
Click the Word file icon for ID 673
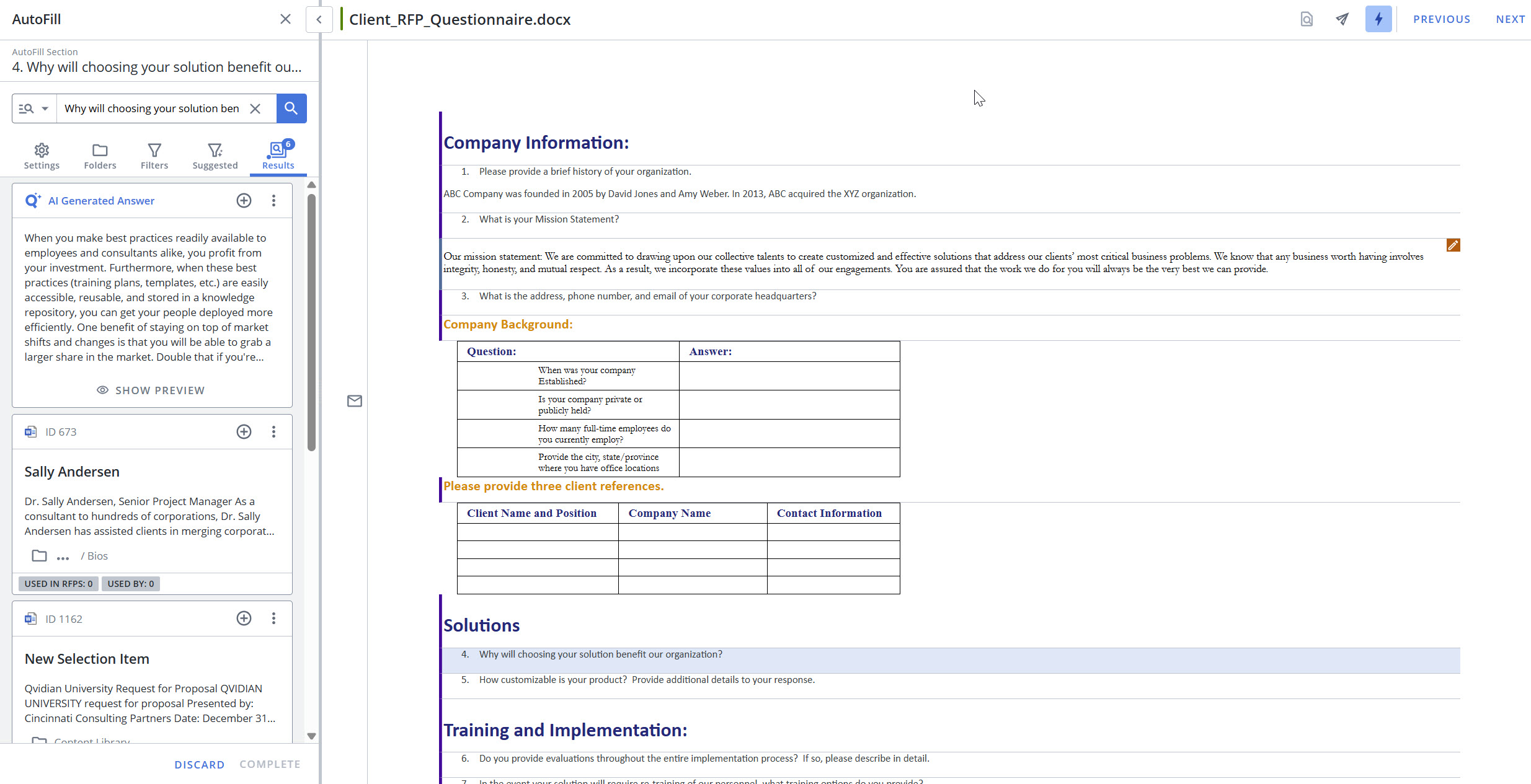pos(30,431)
